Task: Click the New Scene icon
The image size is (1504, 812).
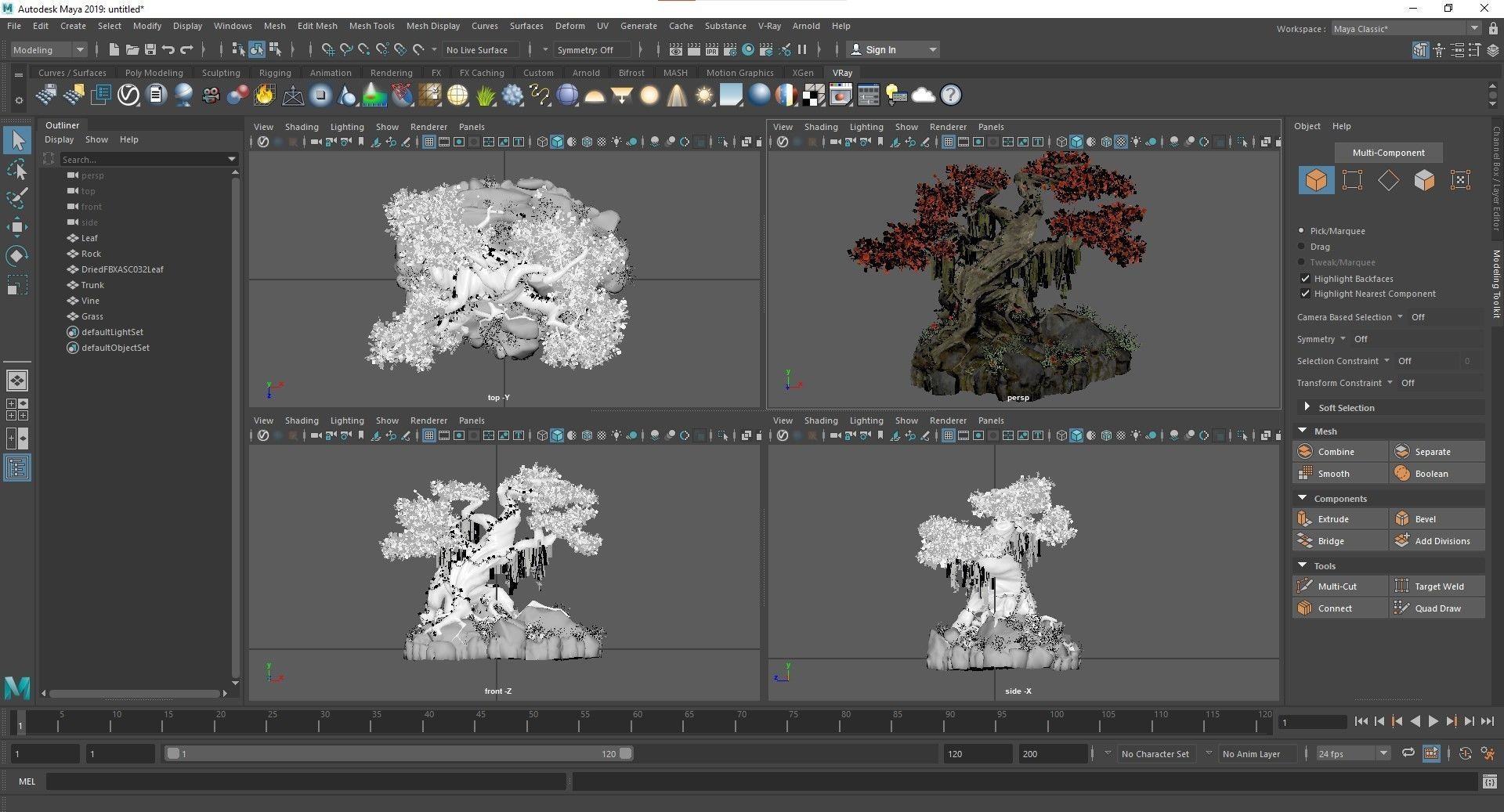Action: [114, 49]
